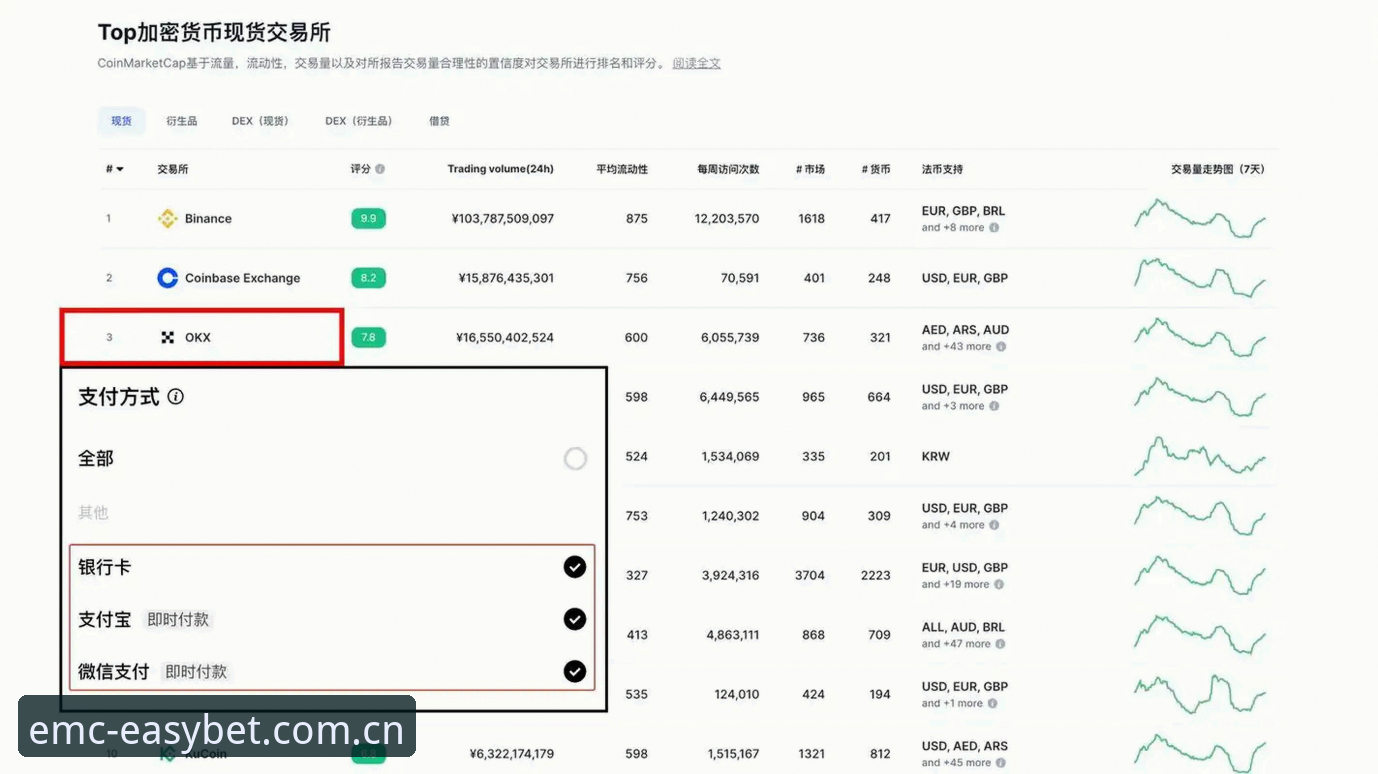Click the OKX 7.8 score badge
The height and width of the screenshot is (774, 1378).
pos(368,337)
